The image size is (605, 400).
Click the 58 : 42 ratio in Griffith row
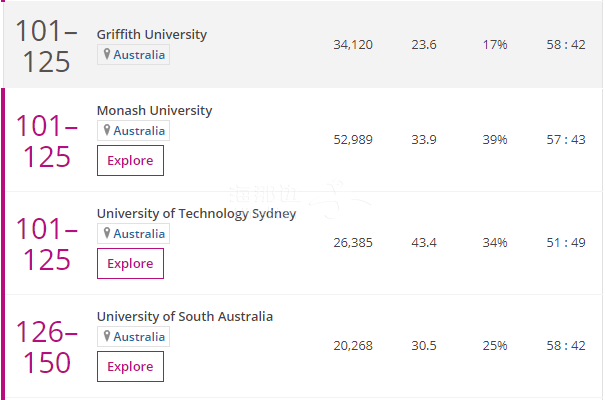(x=566, y=45)
